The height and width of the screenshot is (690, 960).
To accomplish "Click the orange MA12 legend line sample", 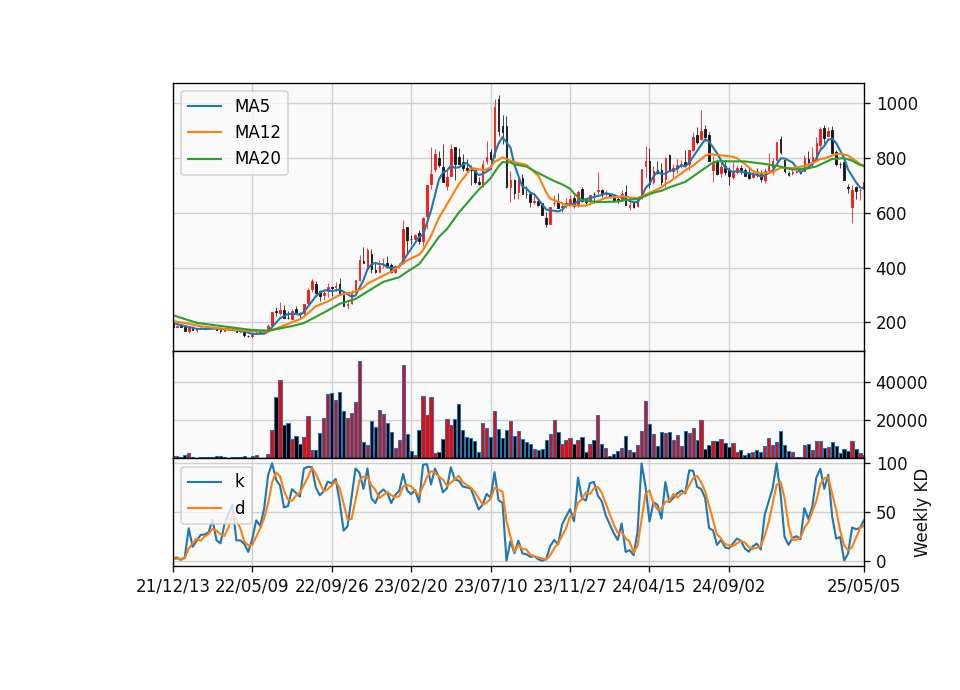I will tap(204, 132).
